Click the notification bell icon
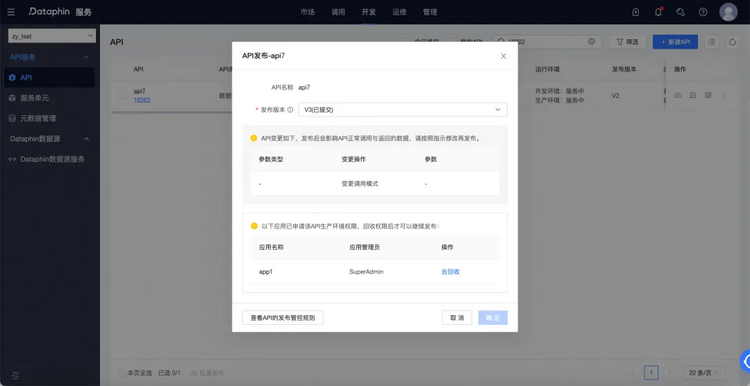 (658, 12)
